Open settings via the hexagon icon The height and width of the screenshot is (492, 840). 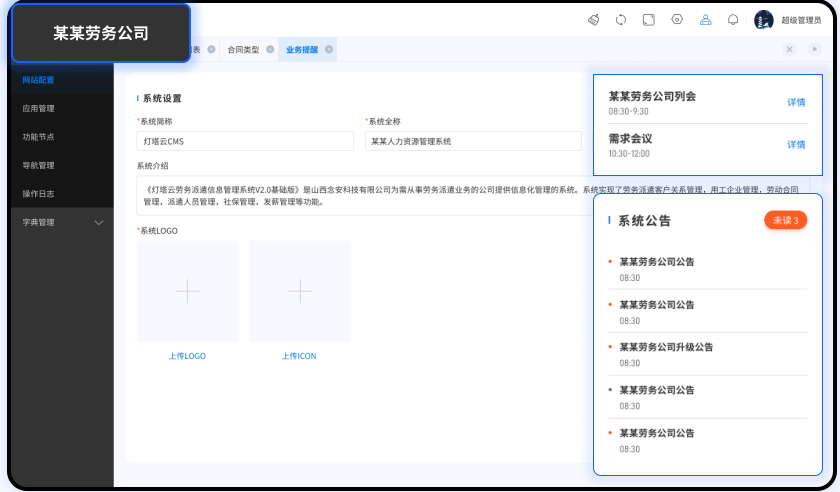point(677,19)
